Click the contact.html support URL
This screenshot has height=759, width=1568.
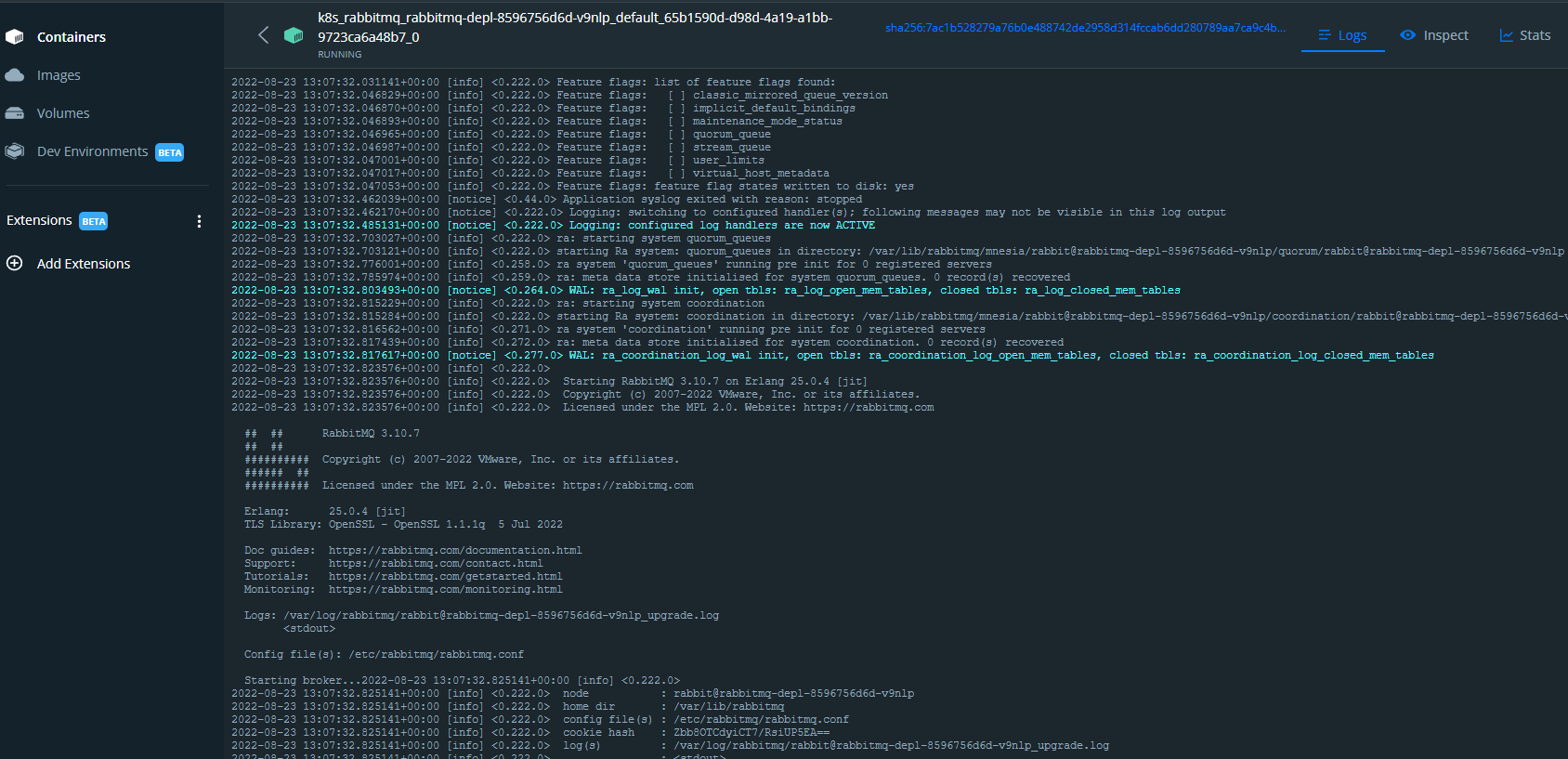[x=436, y=564]
